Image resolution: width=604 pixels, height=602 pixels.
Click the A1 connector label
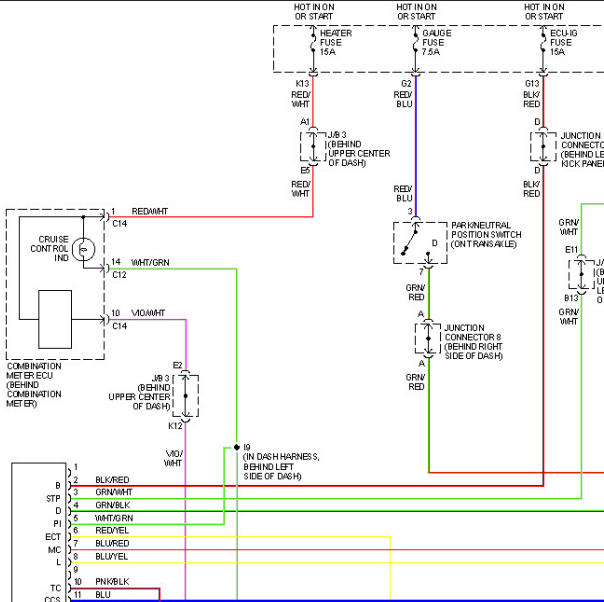pos(305,122)
